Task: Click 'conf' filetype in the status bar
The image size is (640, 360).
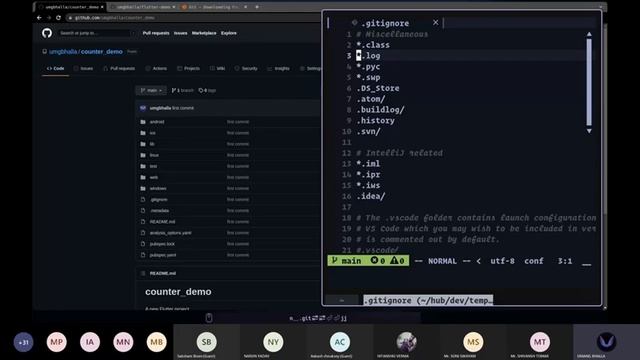Action: pyautogui.click(x=534, y=261)
